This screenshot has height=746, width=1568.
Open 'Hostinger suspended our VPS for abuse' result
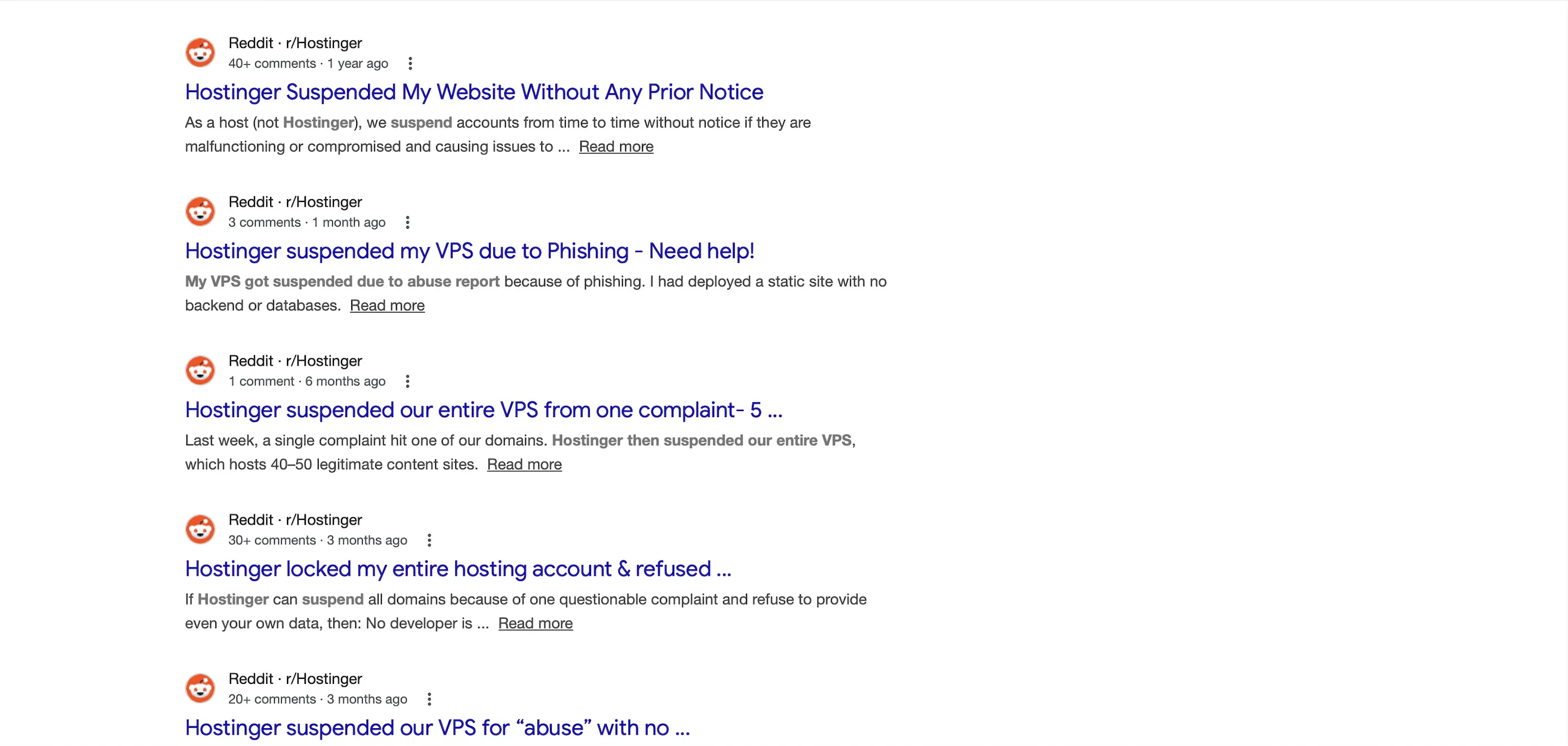pyautogui.click(x=437, y=727)
